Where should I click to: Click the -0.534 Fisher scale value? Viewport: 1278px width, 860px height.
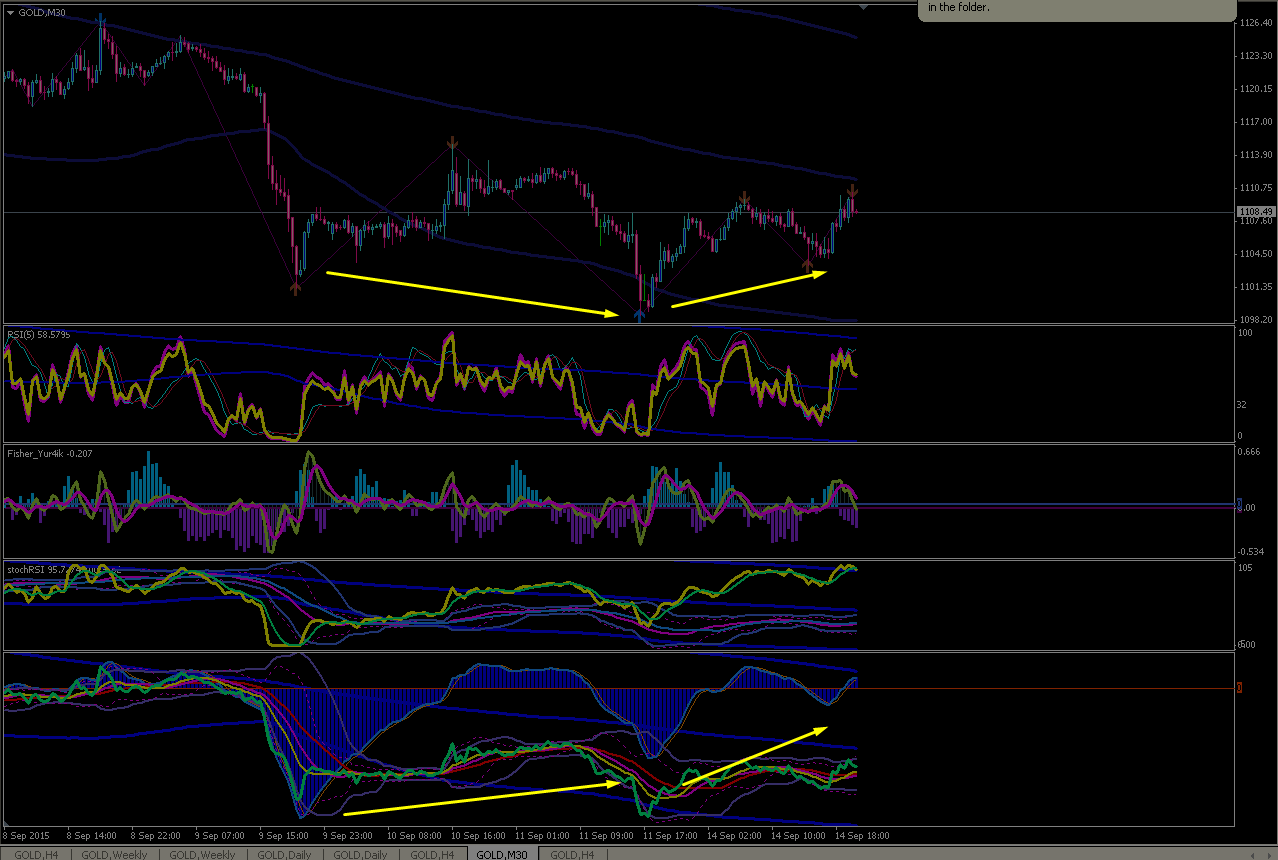(x=1253, y=551)
